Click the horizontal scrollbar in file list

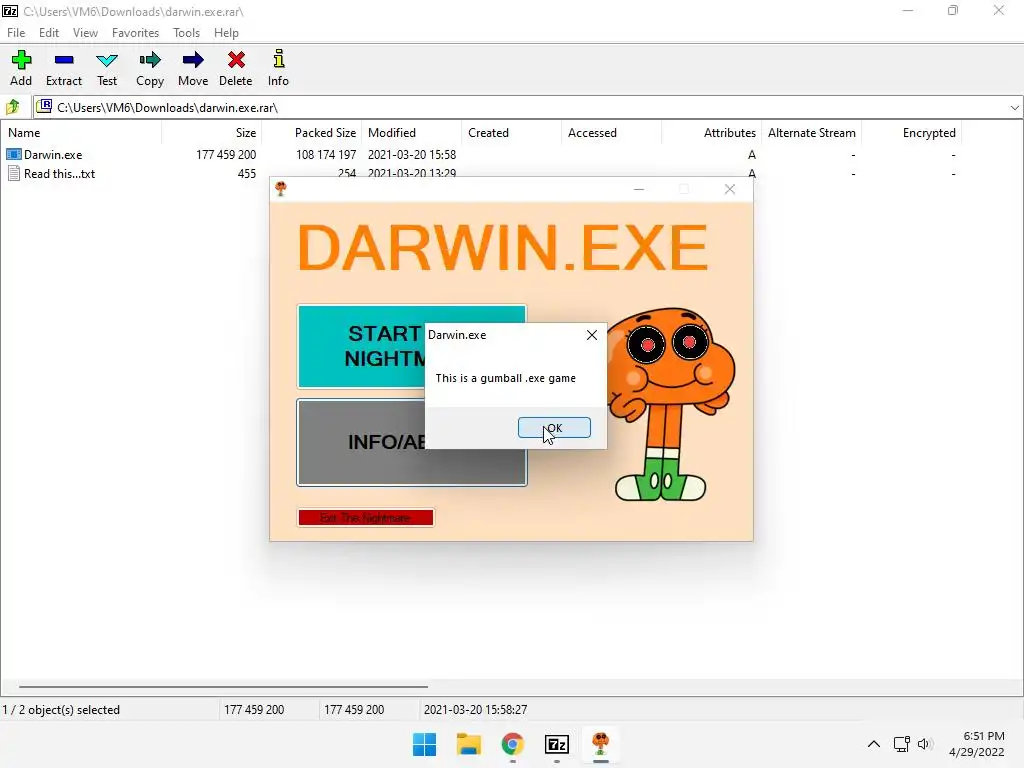(223, 686)
